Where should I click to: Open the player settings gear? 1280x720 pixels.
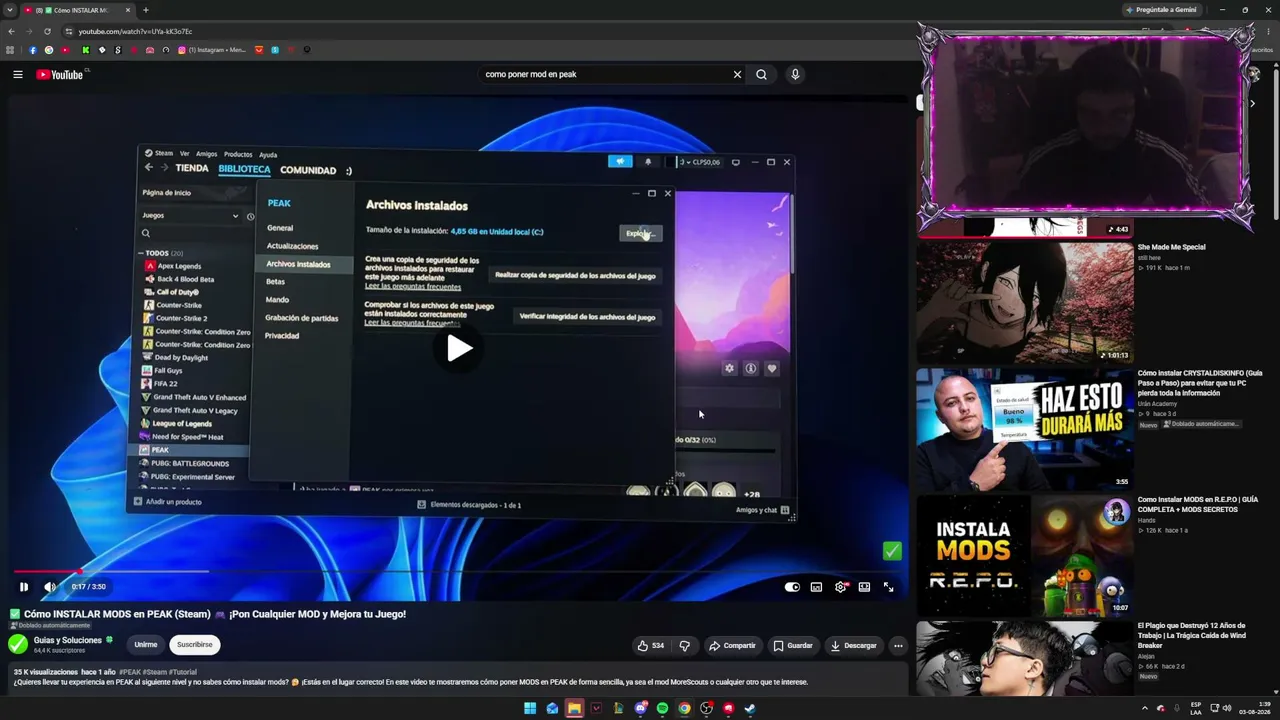[x=840, y=587]
